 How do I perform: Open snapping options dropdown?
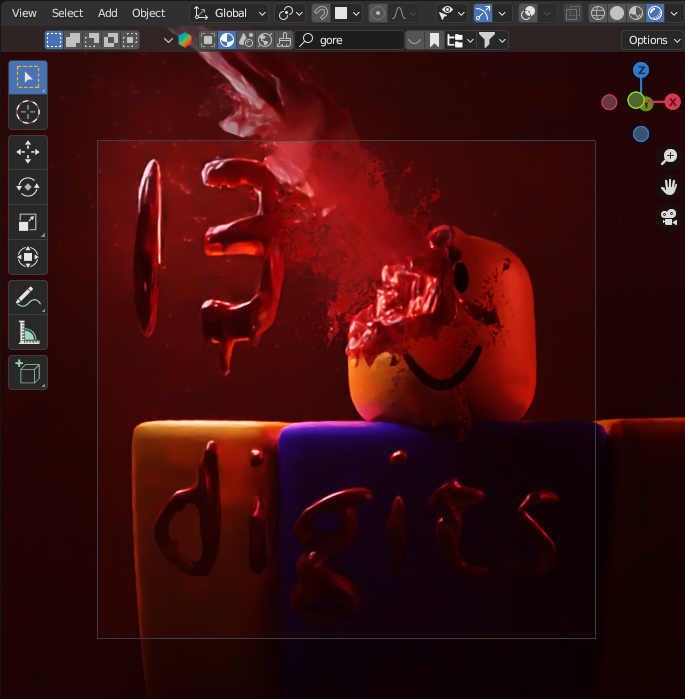[347, 13]
